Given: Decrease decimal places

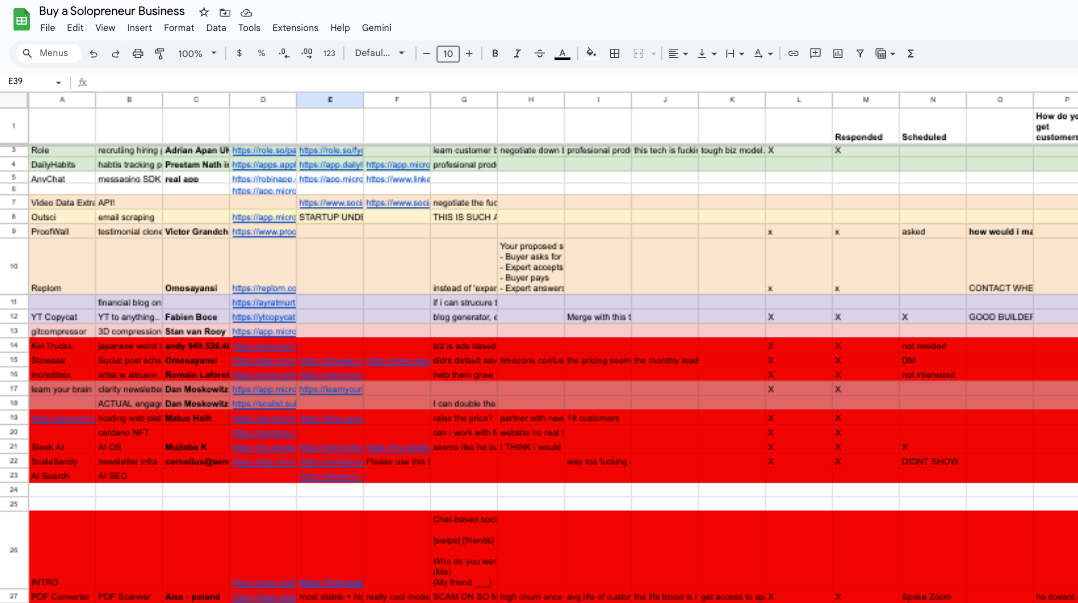Looking at the screenshot, I should (284, 54).
